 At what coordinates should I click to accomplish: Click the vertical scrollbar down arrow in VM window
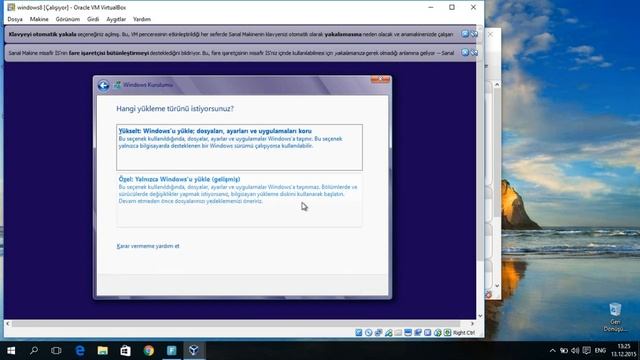[480, 316]
